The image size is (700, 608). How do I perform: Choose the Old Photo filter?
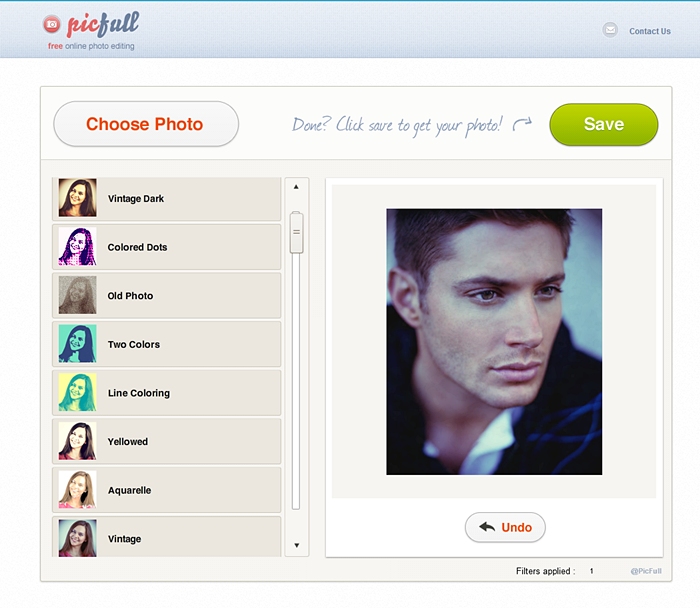[167, 296]
